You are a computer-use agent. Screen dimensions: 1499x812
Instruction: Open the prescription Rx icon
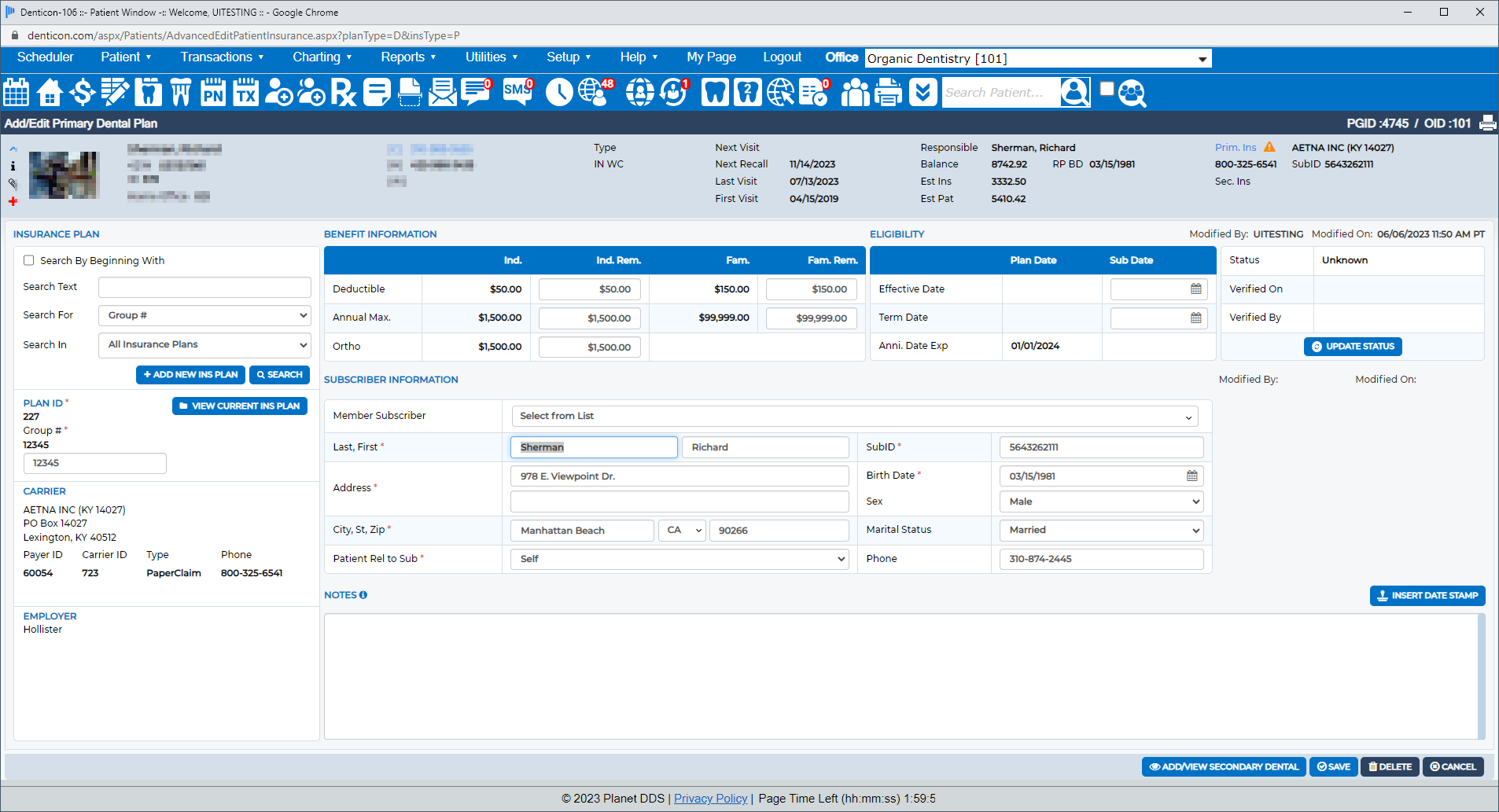pyautogui.click(x=343, y=93)
